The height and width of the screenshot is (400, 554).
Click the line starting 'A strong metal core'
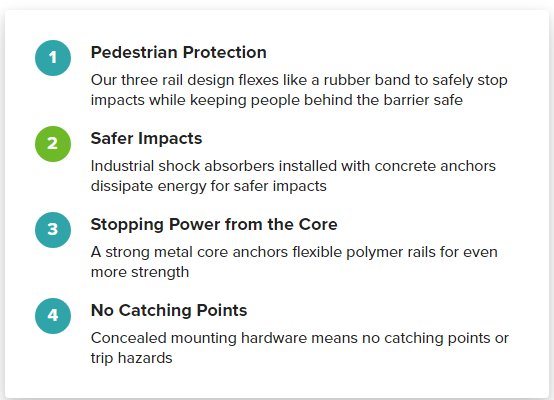294,252
